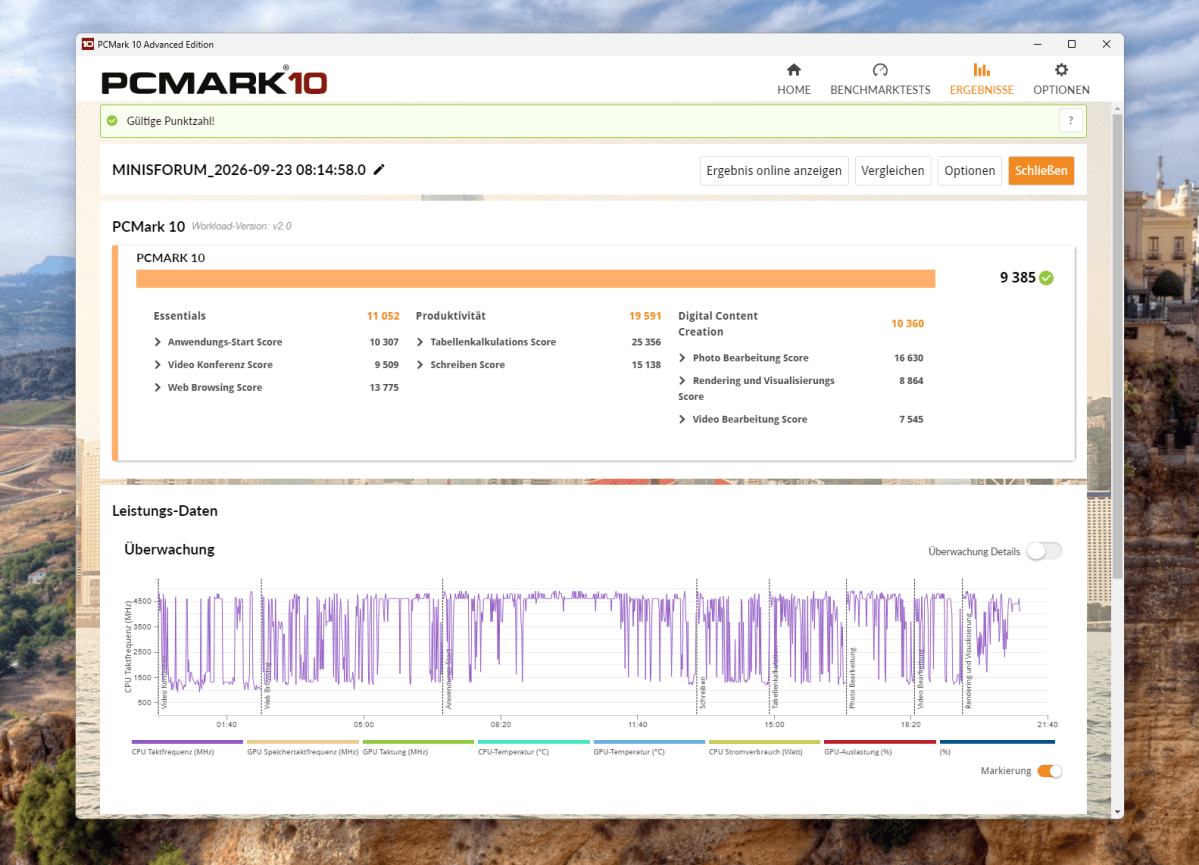Click the Web Browsing value 13 775
Viewport: 1199px width, 865px height.
384,388
